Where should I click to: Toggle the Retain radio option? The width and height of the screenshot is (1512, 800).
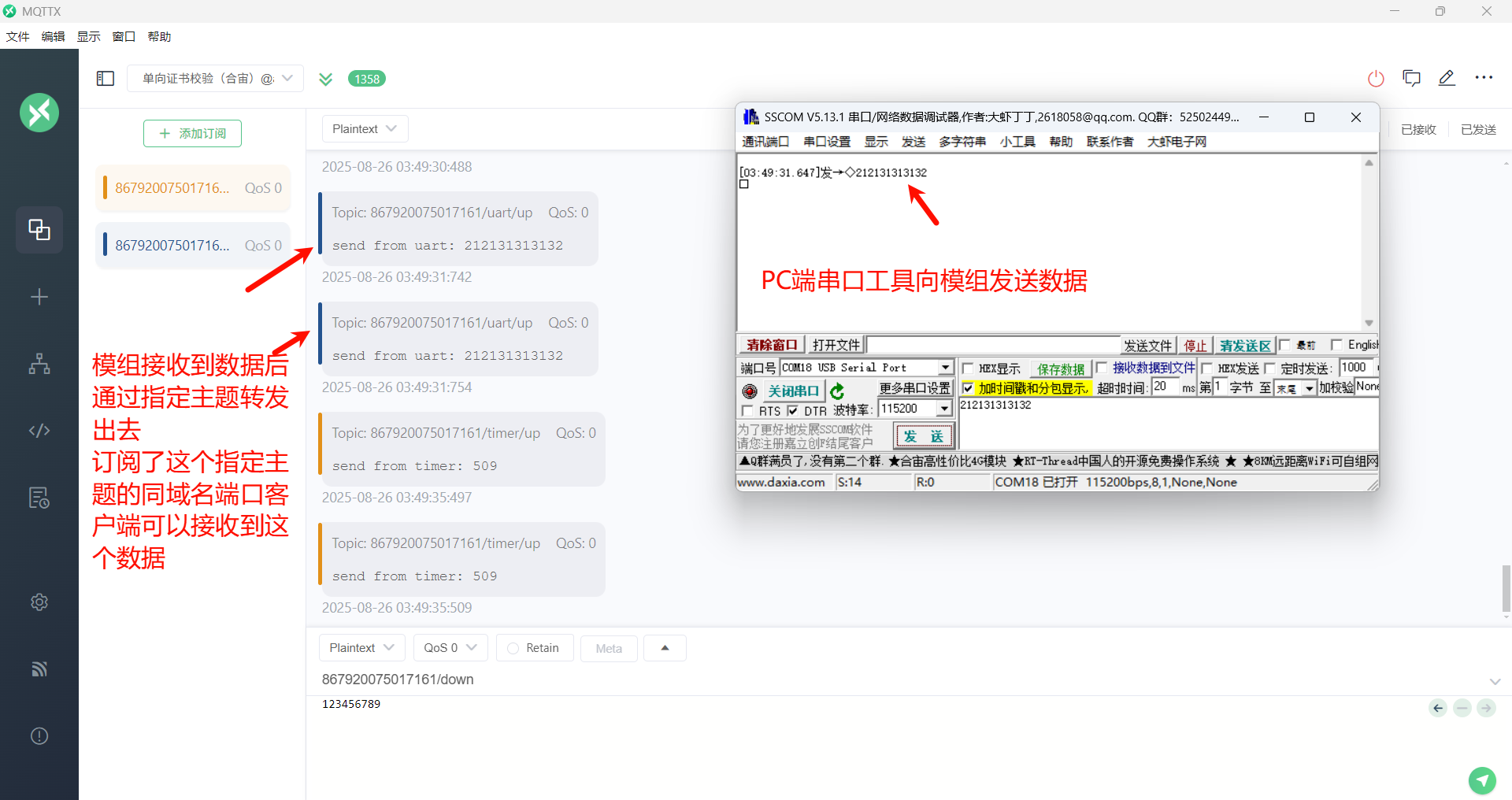pos(513,648)
